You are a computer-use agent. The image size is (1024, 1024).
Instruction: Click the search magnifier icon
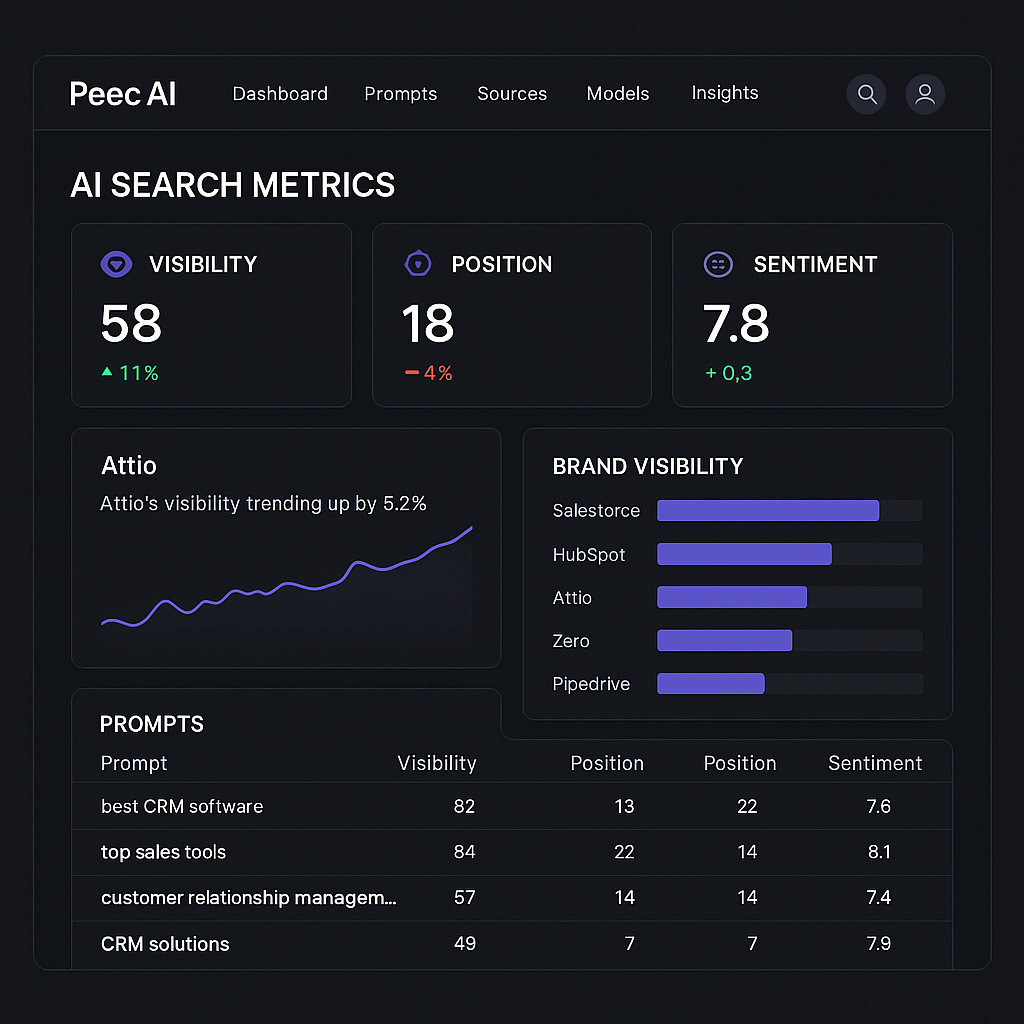866,95
